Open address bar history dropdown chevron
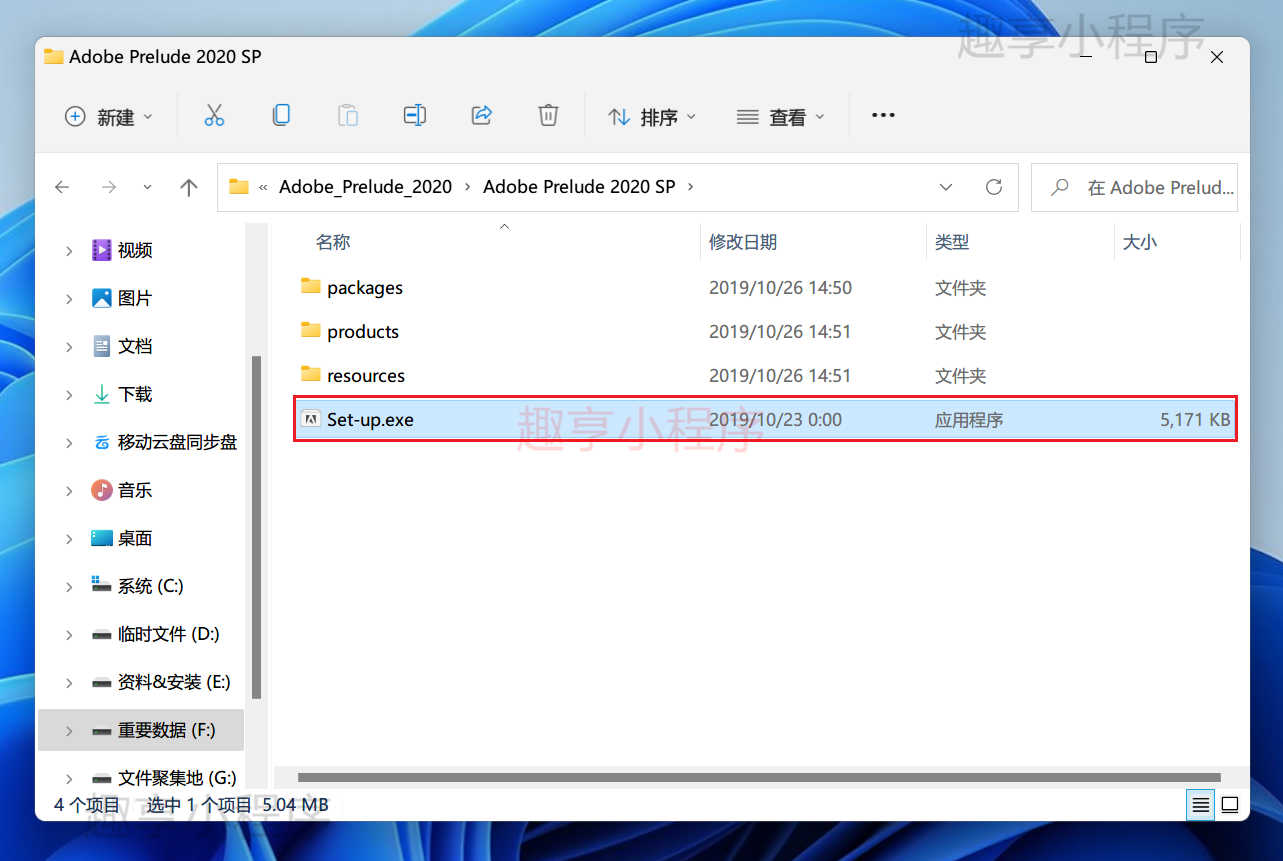The height and width of the screenshot is (861, 1283). click(946, 187)
